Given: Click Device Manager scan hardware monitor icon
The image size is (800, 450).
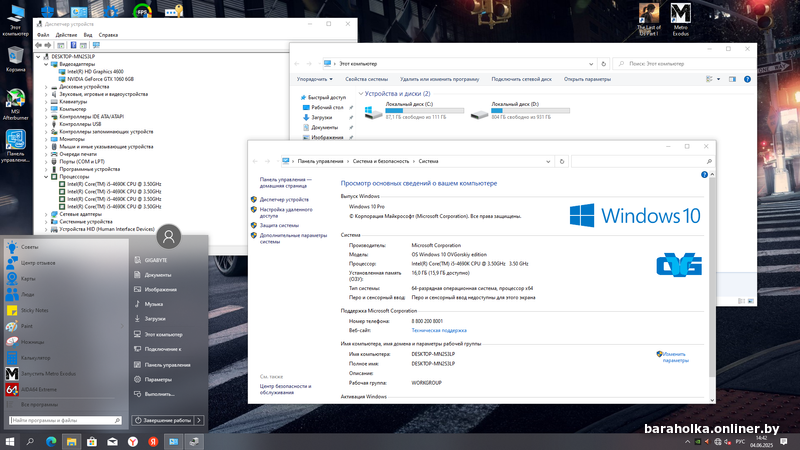Looking at the screenshot, I should pyautogui.click(x=96, y=45).
